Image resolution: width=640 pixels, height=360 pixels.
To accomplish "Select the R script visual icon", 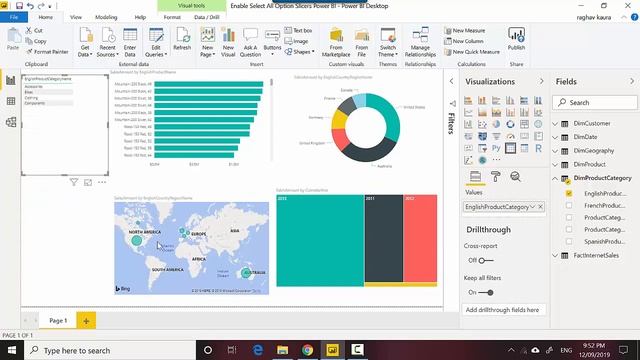I will 538,148.
